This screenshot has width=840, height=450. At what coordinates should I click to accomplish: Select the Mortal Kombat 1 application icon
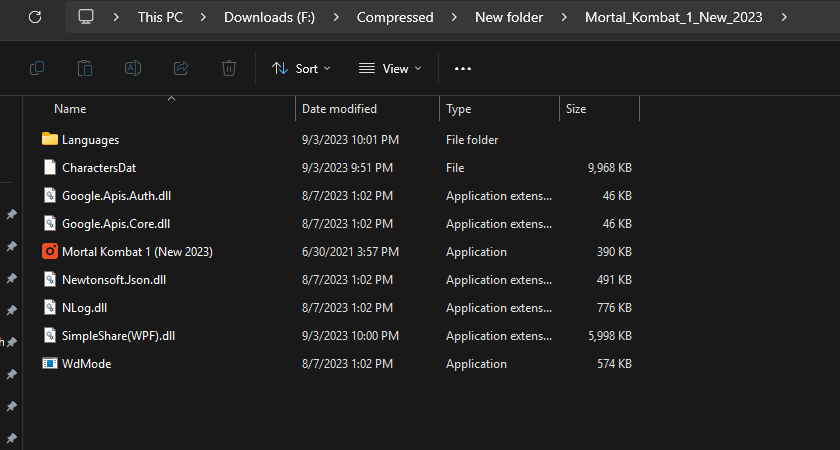point(50,252)
